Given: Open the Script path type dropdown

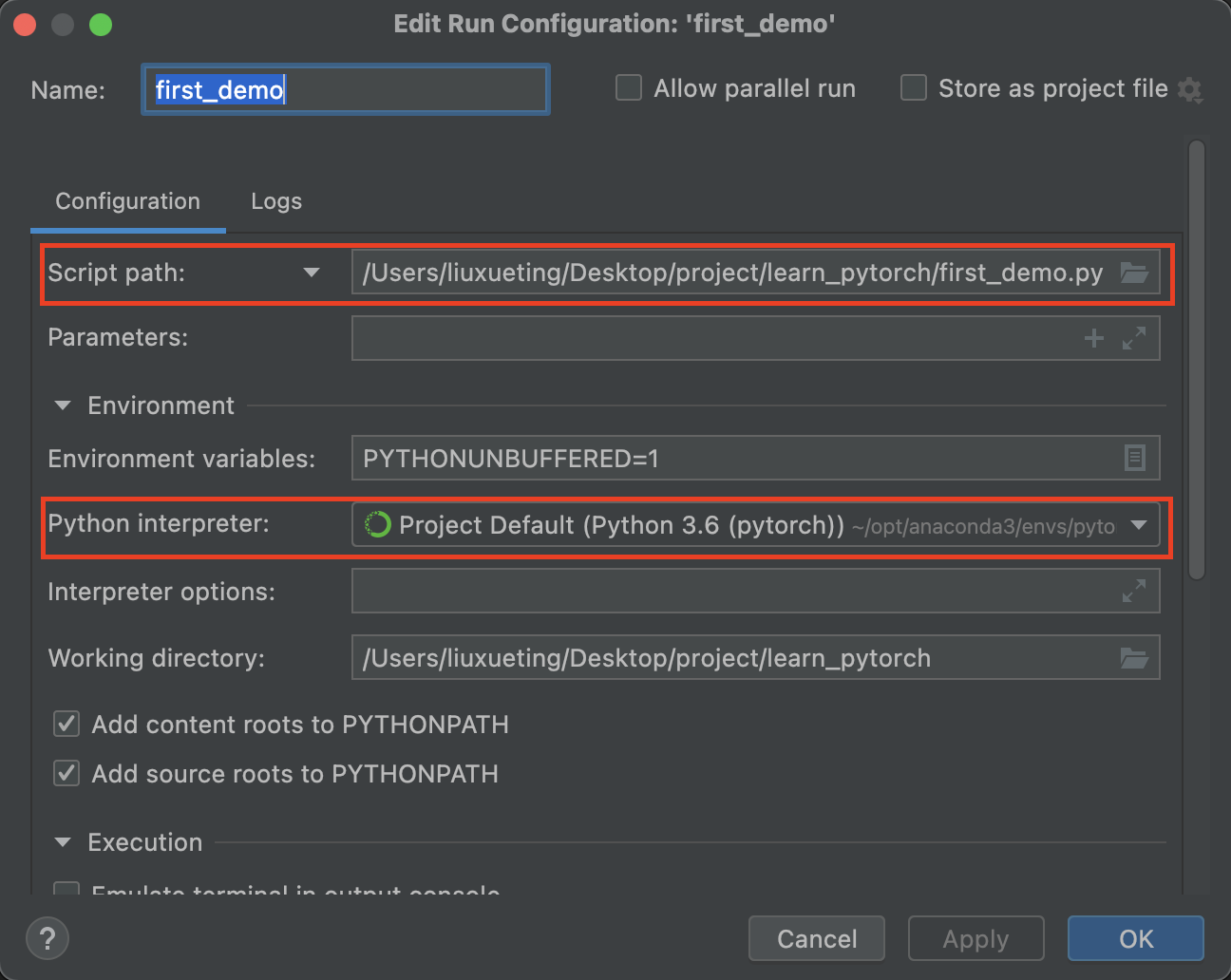Looking at the screenshot, I should [311, 273].
